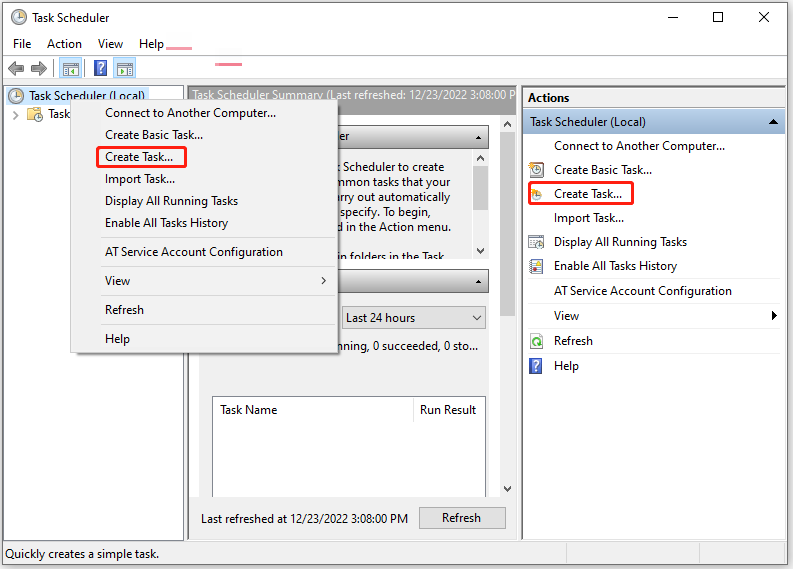Click Create Basic Task in Actions pane
Viewport: 793px width, 569px height.
pos(602,170)
